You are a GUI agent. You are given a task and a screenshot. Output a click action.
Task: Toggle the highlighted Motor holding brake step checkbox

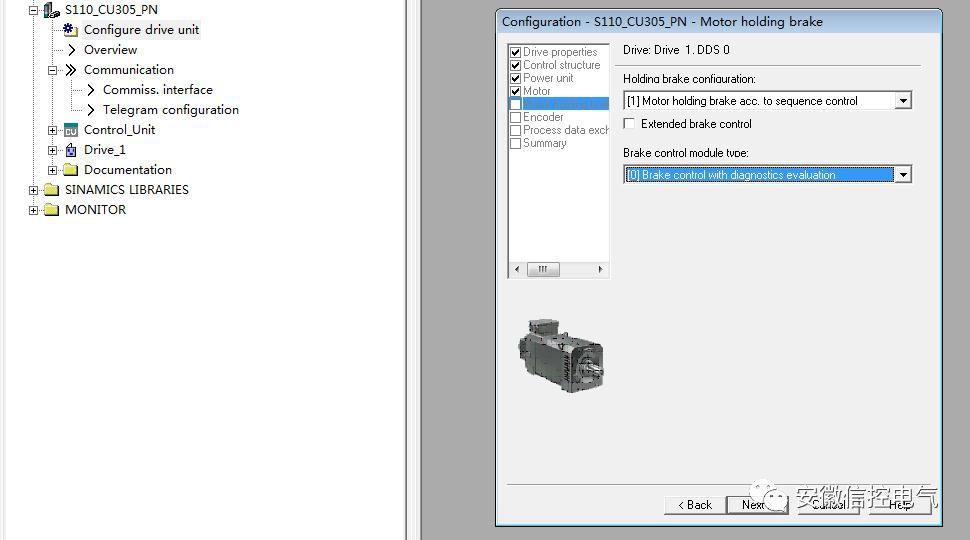[x=515, y=104]
